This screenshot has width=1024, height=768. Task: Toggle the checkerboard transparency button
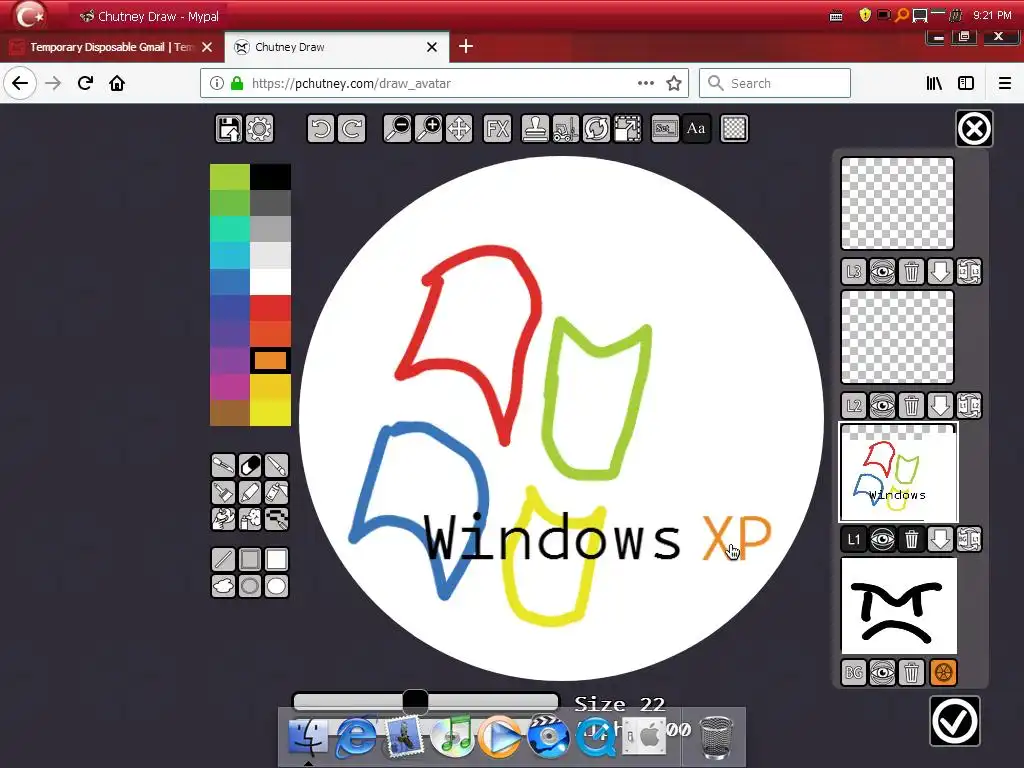(x=734, y=129)
